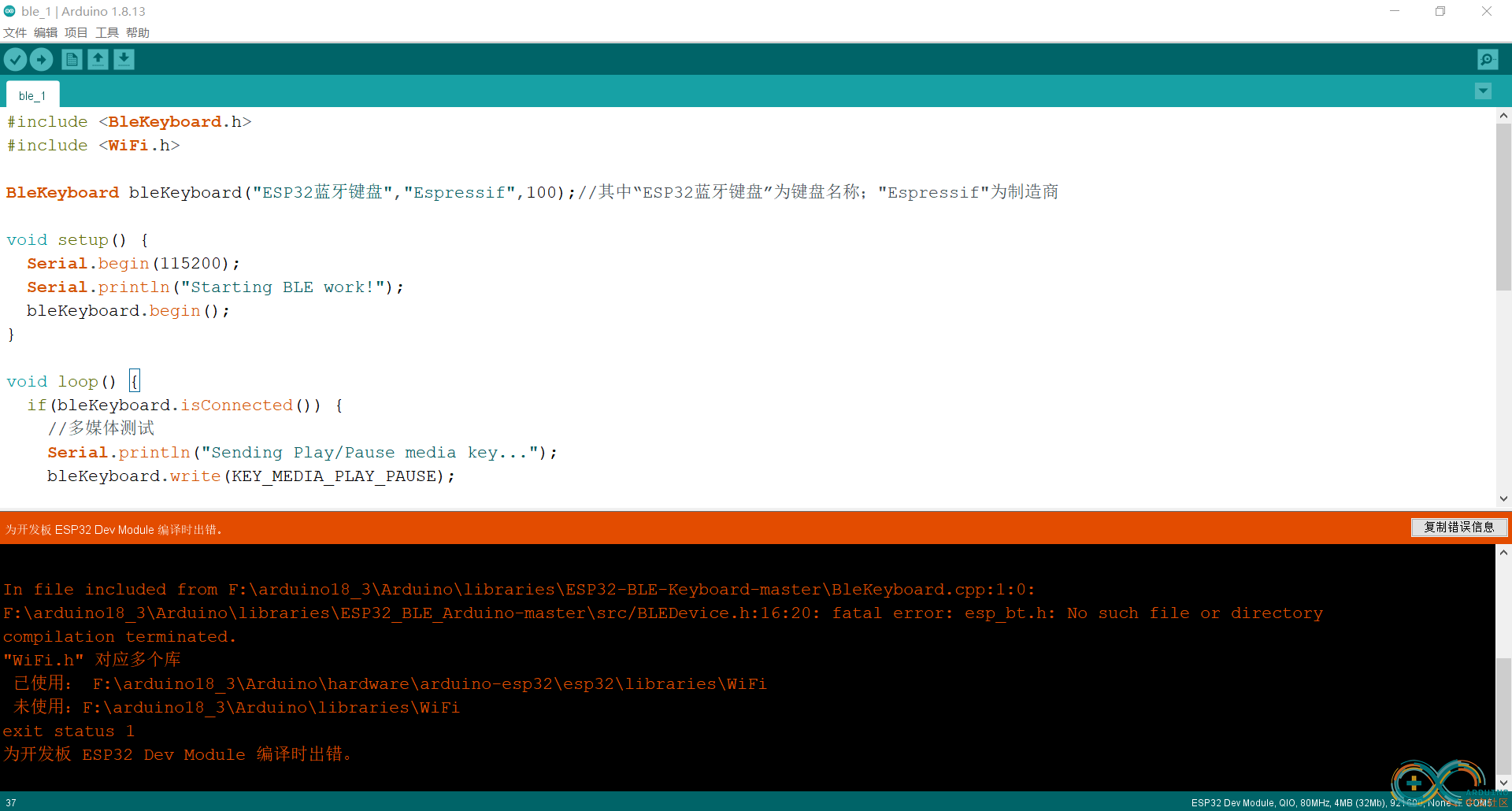The height and width of the screenshot is (811, 1512).
Task: Select the ble_1 sketch tab
Action: [x=32, y=95]
